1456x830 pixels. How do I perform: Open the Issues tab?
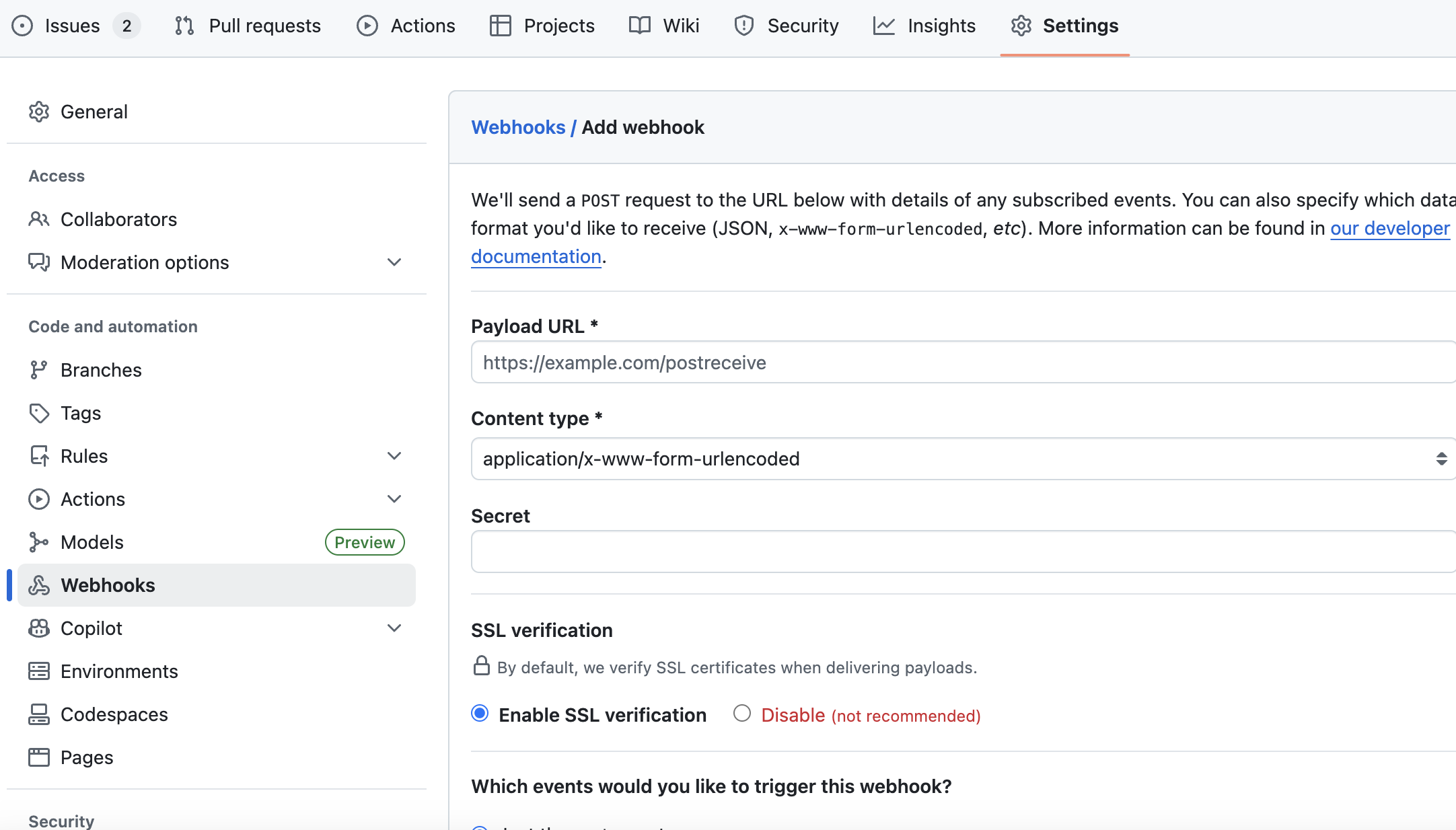pyautogui.click(x=73, y=26)
